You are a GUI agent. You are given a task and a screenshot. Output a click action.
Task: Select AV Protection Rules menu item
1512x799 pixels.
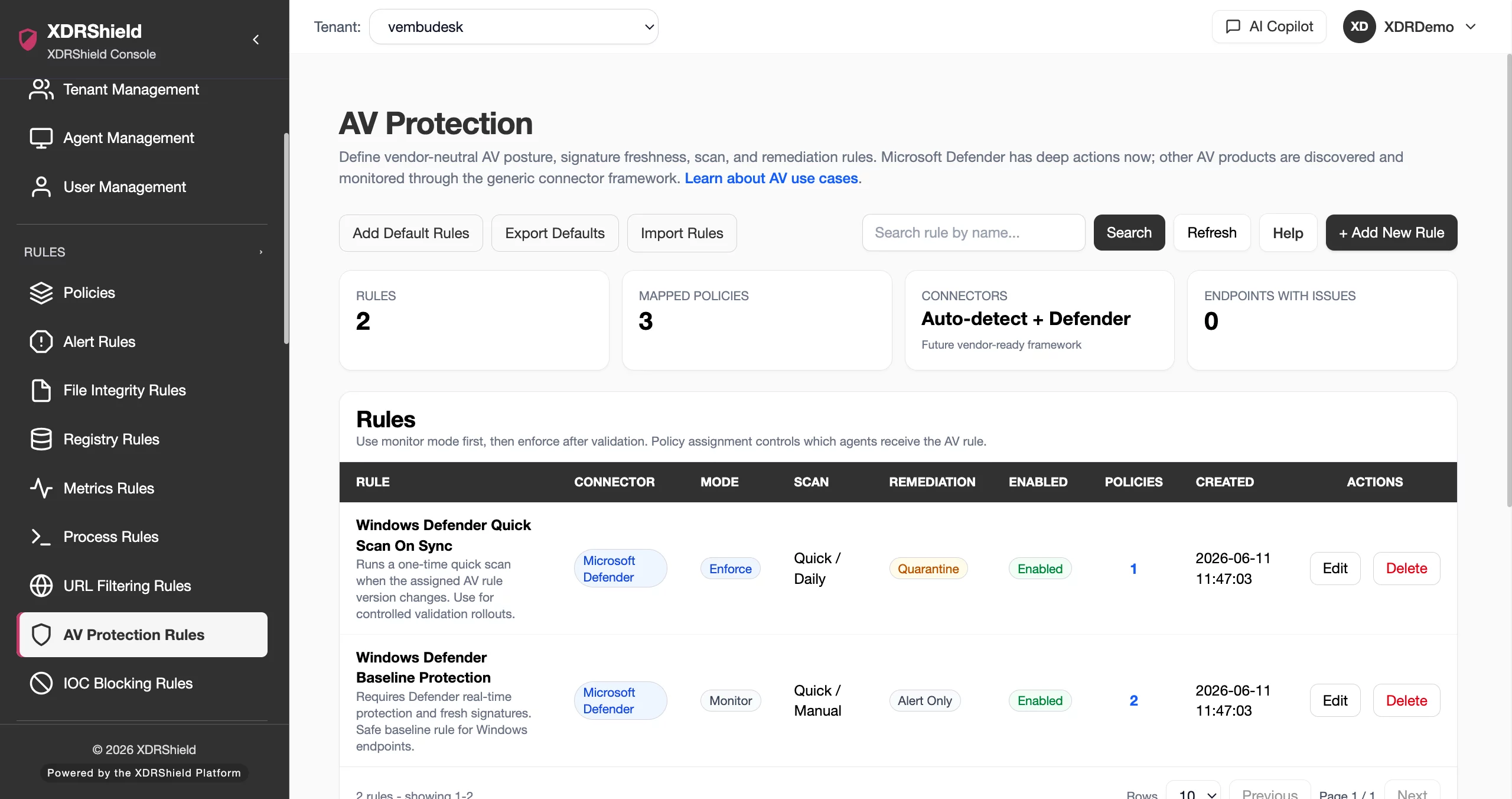click(142, 635)
